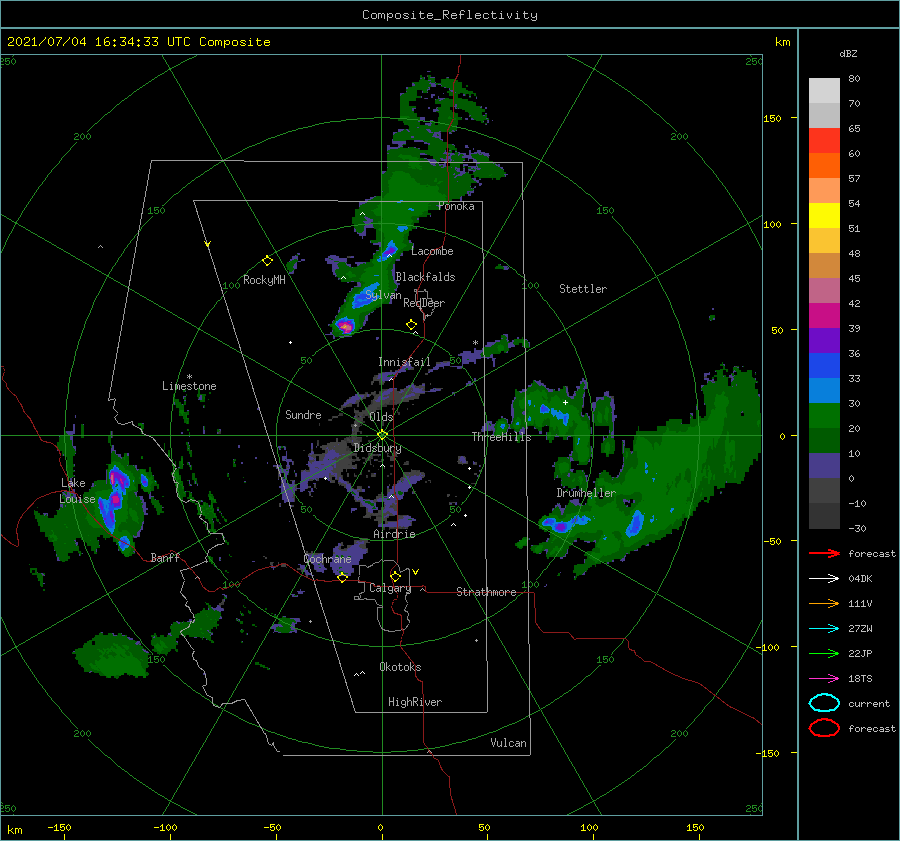Screen dimensions: 900x841
Task: Click the Airdrie city label
Action: tap(394, 534)
